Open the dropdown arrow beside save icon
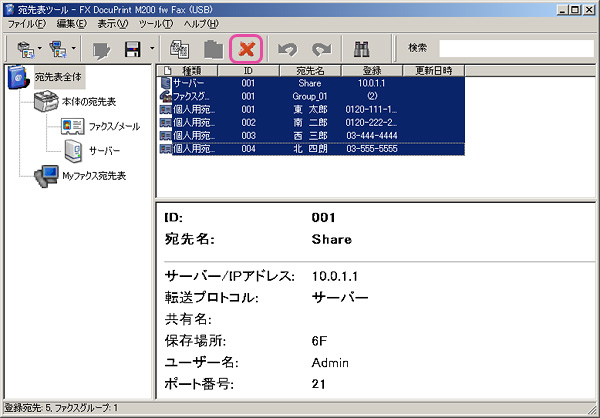The image size is (600, 418). (x=151, y=48)
